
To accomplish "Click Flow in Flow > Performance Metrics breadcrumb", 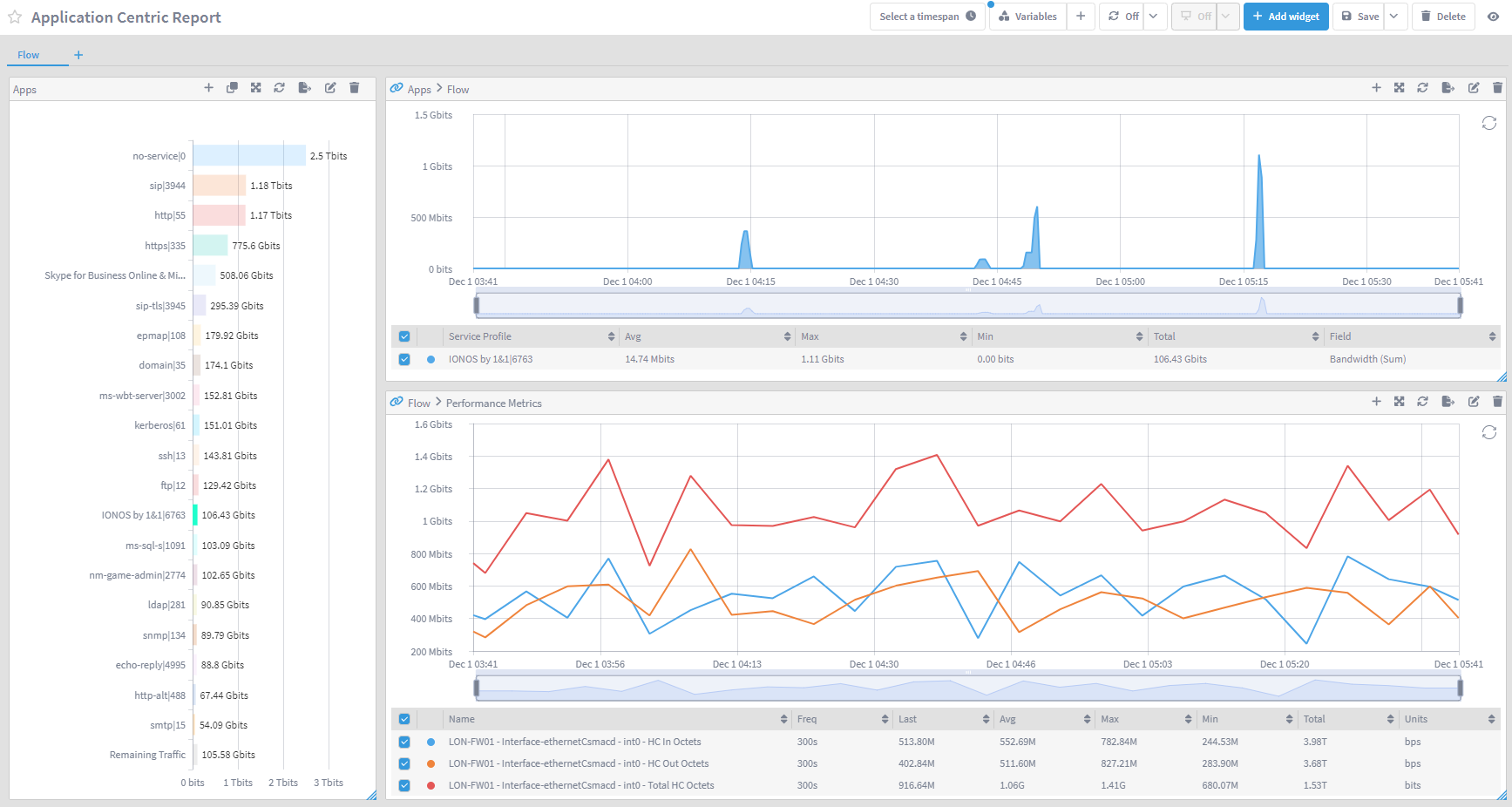I will [x=419, y=403].
